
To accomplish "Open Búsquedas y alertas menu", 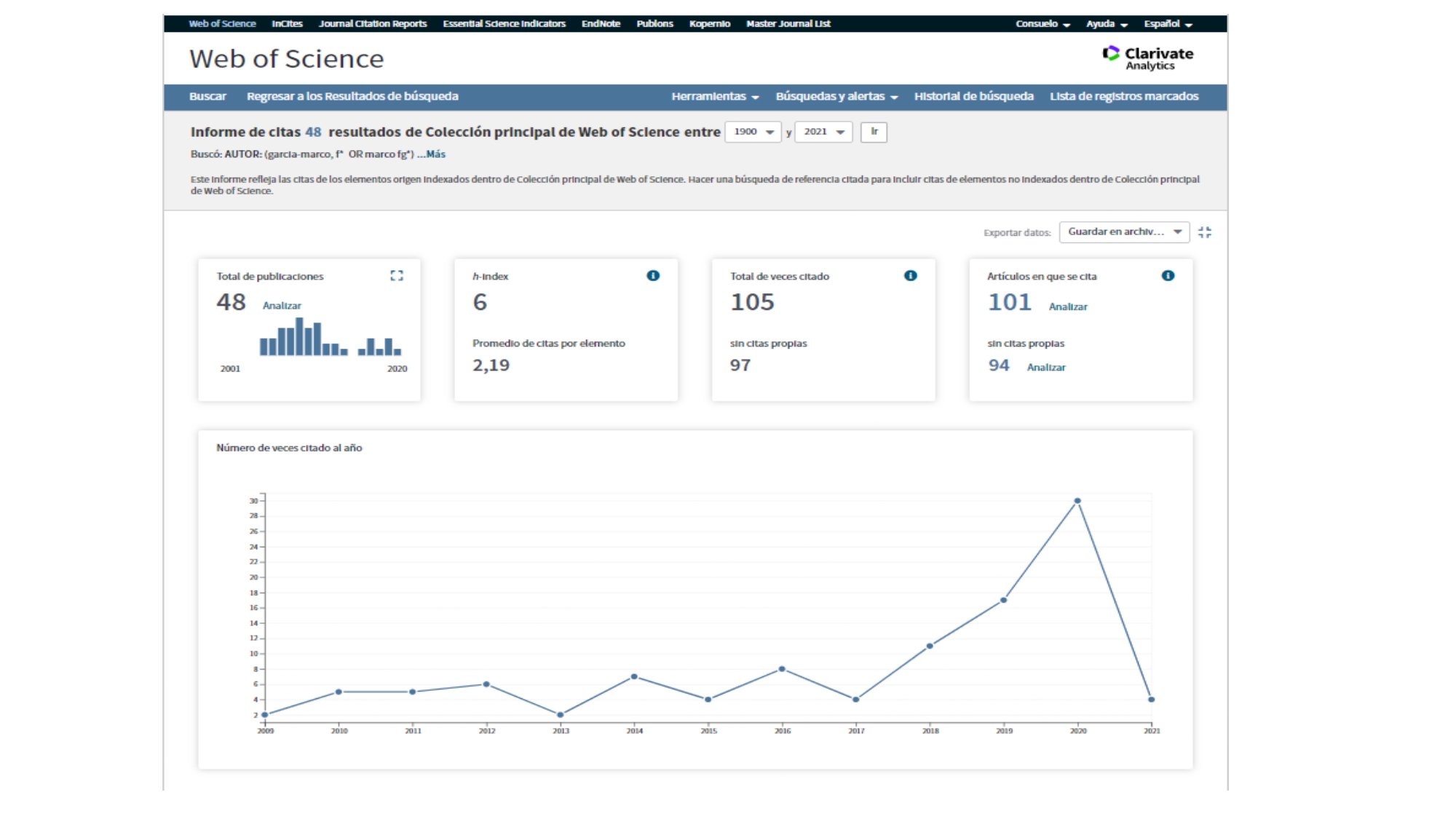I will 836,97.
